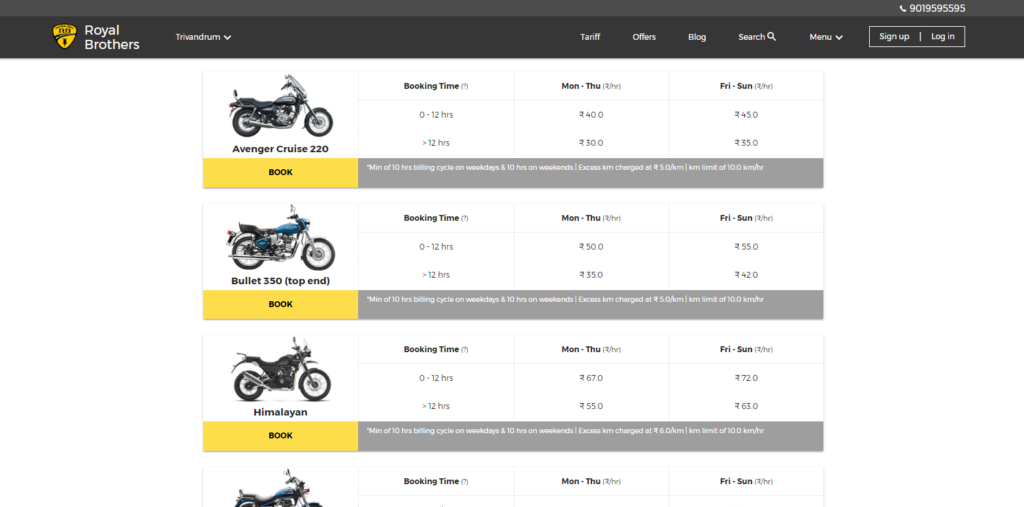Click the ₹ 50.0 Mon-Thu rate for Bullet 350
This screenshot has width=1024, height=507.
click(x=591, y=246)
